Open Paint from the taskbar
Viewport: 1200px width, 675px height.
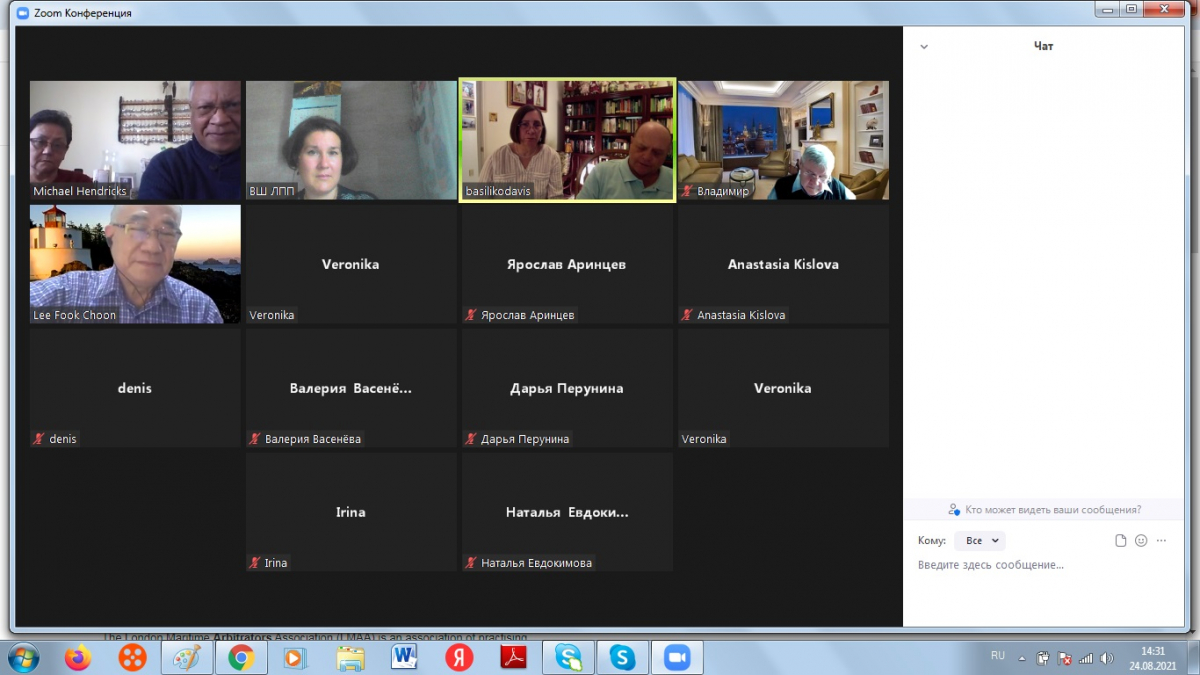point(186,658)
